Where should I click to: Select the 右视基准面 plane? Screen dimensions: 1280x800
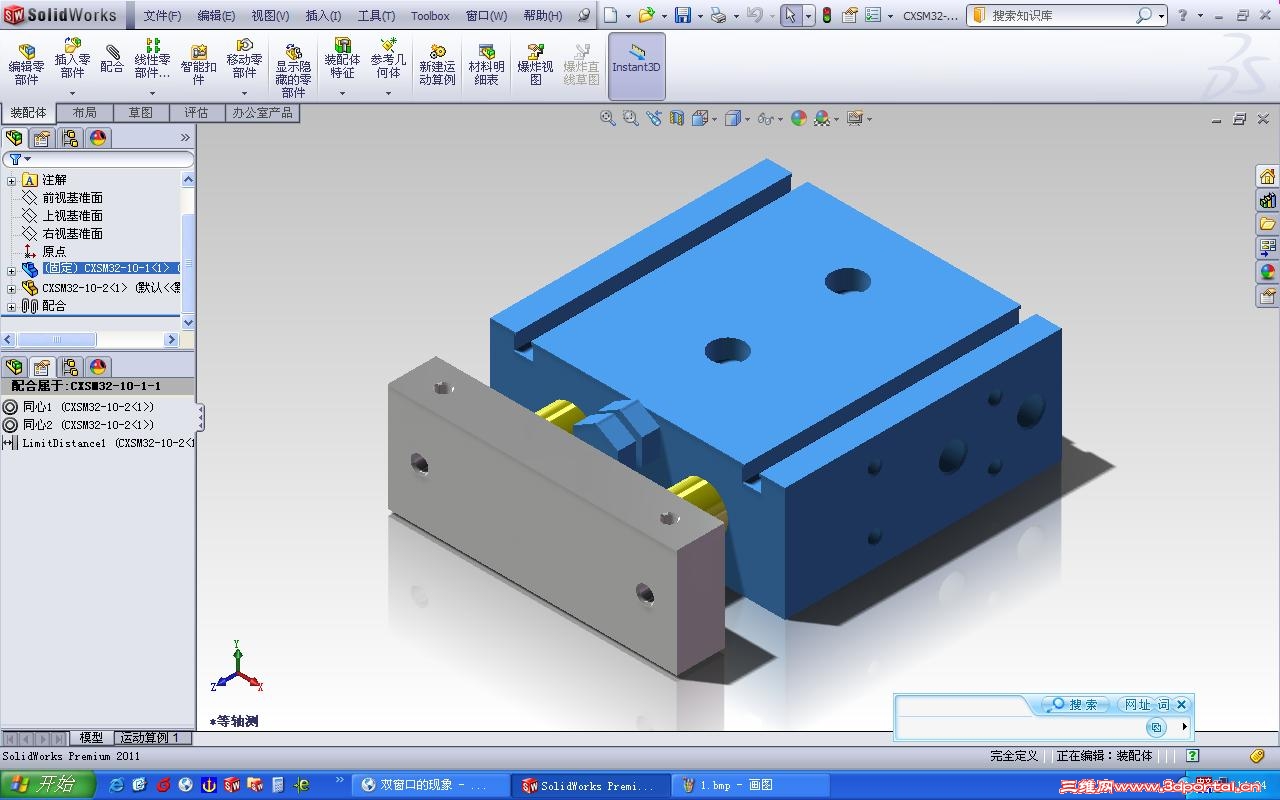(x=72, y=234)
